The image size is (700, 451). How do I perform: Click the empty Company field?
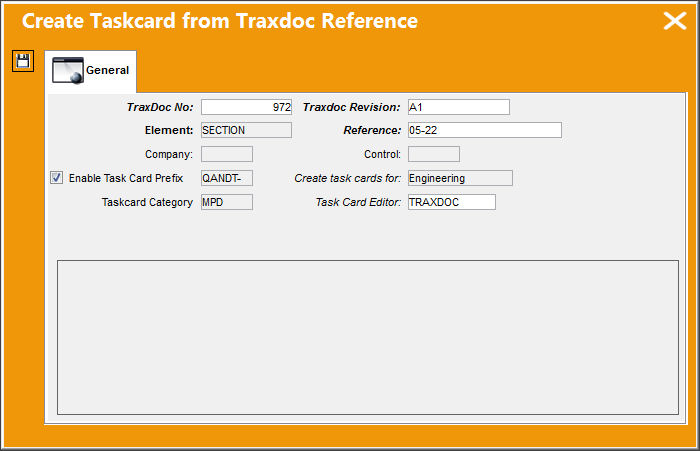pos(227,154)
